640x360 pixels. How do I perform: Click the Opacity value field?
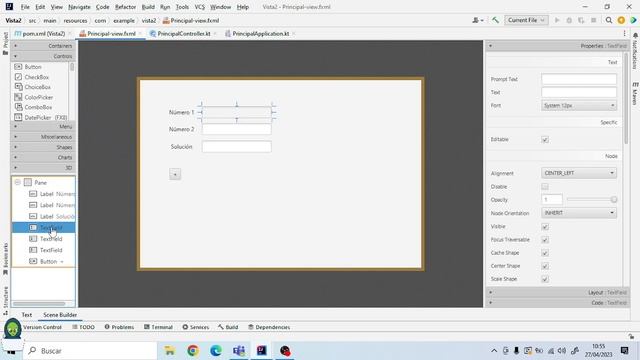point(552,200)
